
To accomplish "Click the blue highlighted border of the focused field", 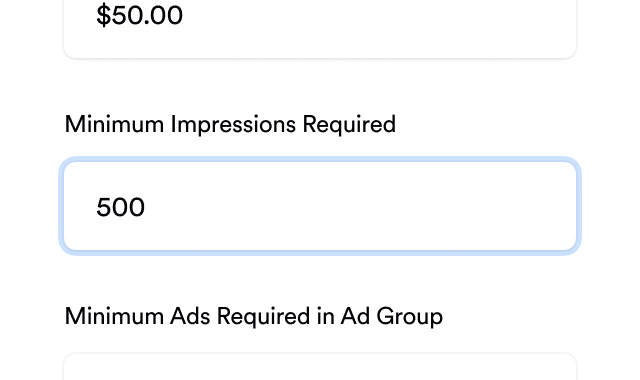I will click(x=320, y=159).
